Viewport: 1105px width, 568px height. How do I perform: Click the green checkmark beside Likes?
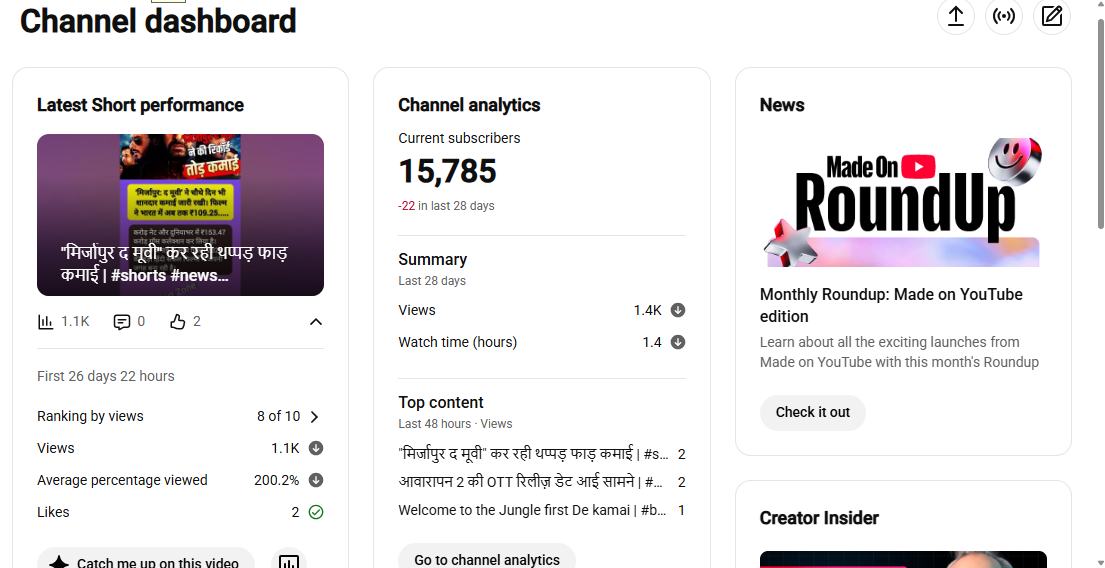[316, 512]
